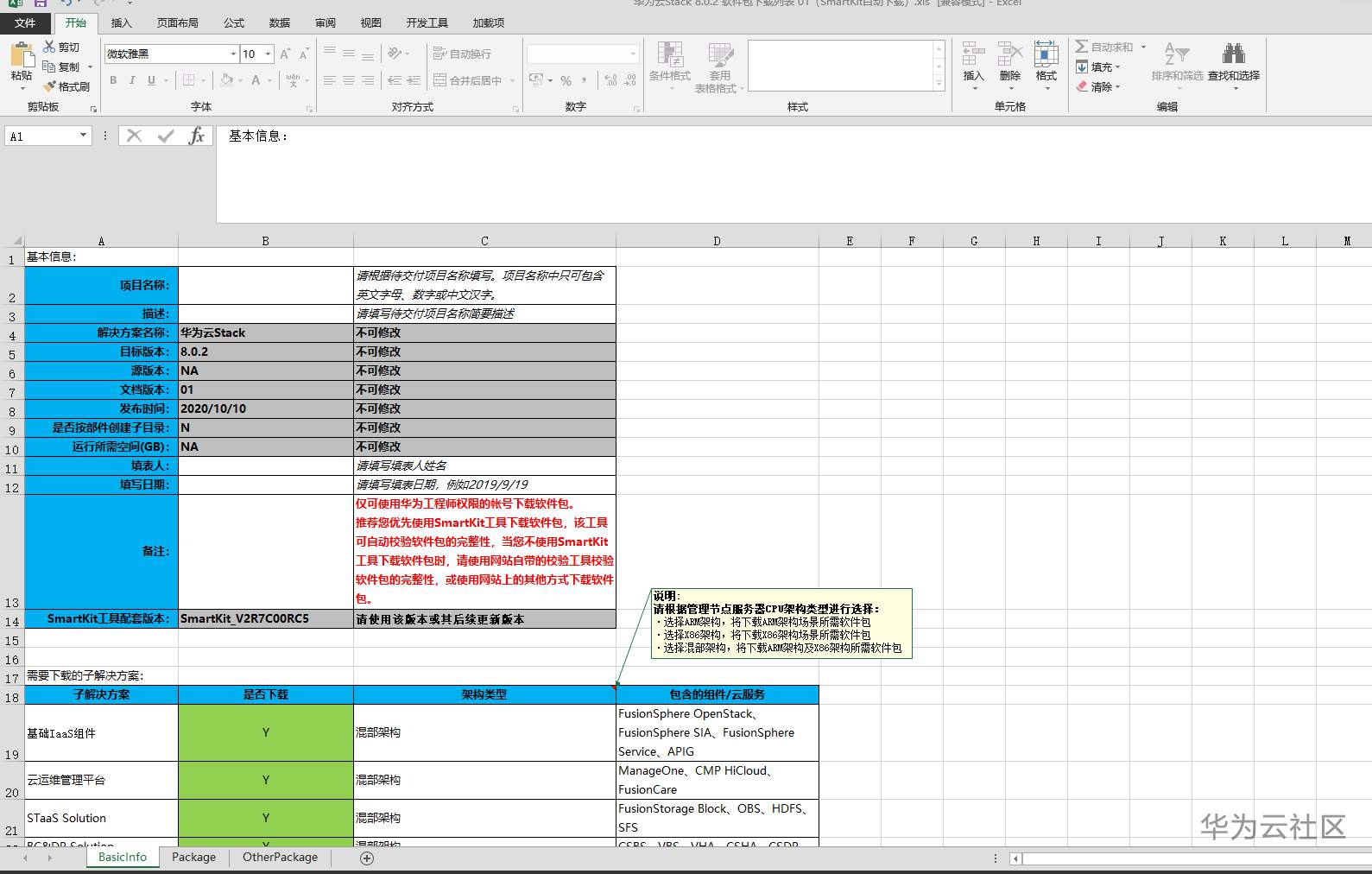Toggle underline formatting
Screen dimensions: 1372x874
click(x=151, y=80)
